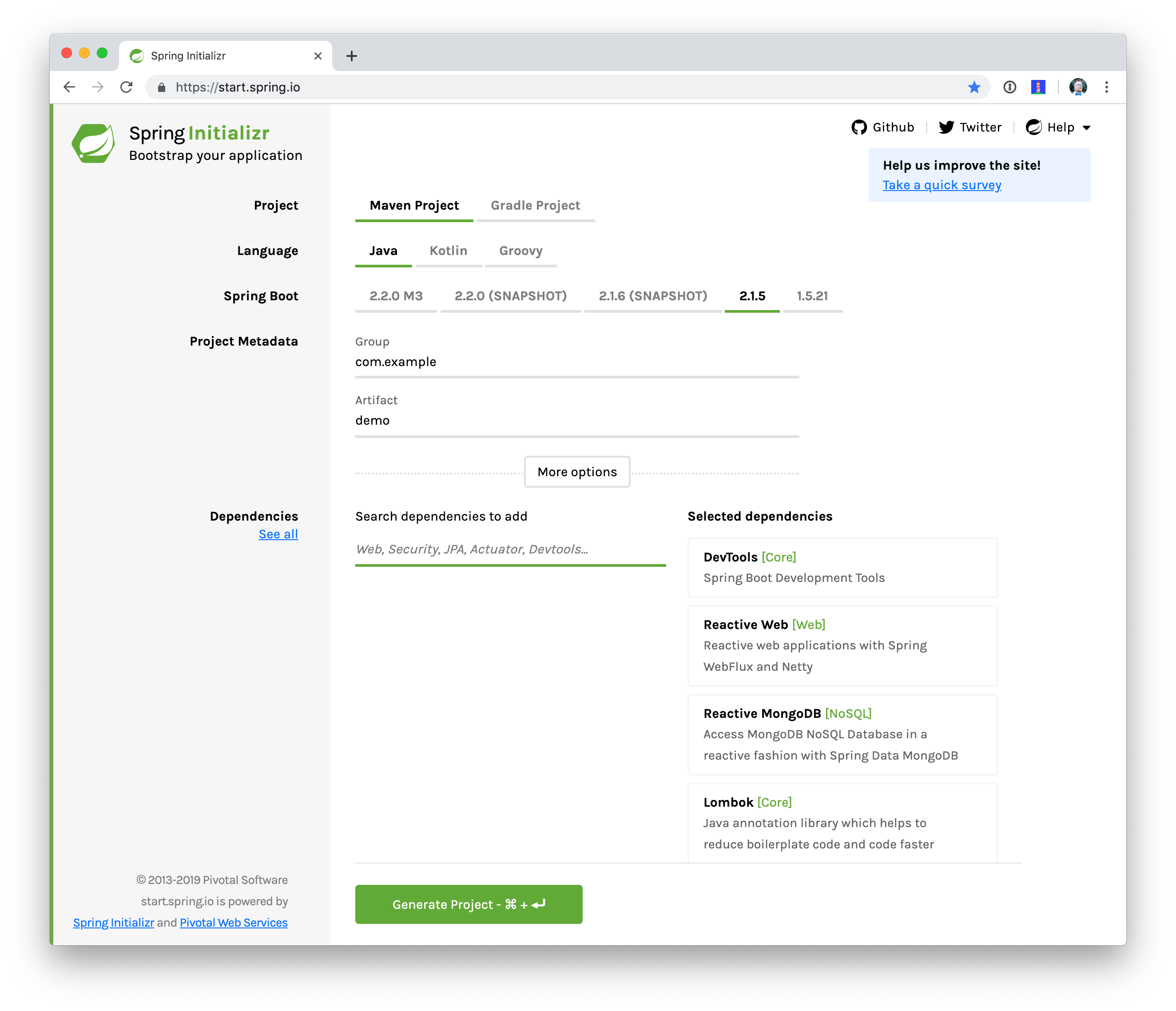This screenshot has width=1176, height=1011.
Task: Select Java language option
Action: point(382,251)
